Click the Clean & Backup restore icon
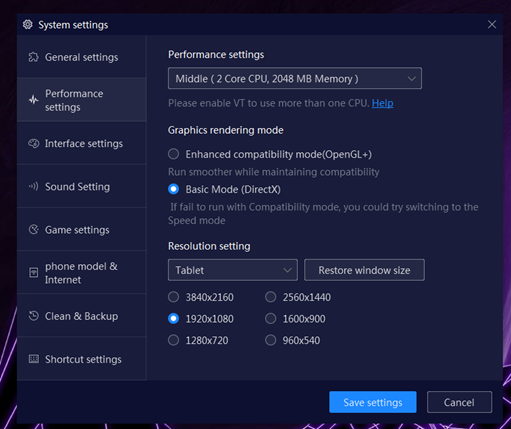Screen dimensions: 511x429 point(33,316)
